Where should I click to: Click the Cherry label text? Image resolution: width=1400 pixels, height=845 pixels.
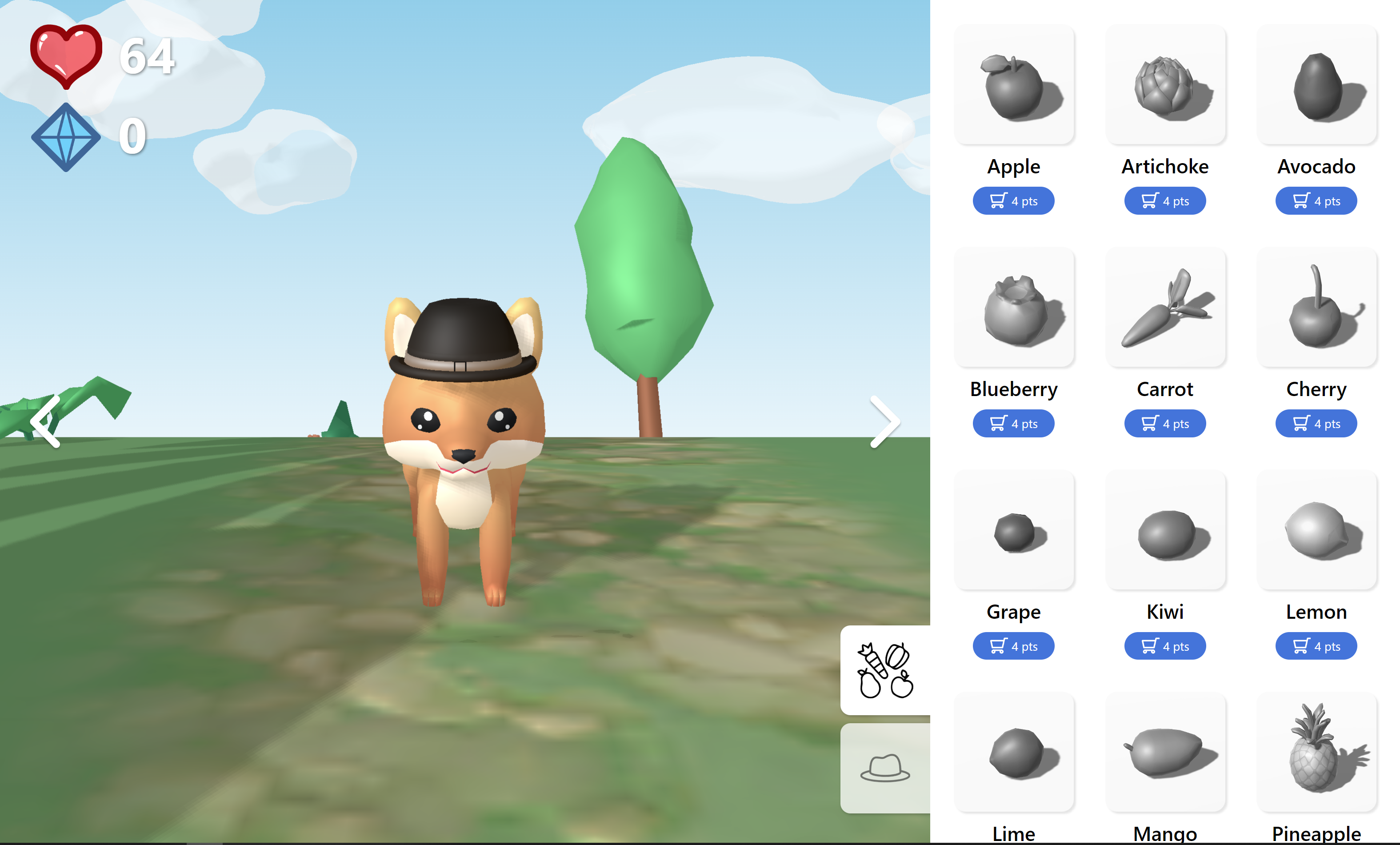tap(1316, 389)
